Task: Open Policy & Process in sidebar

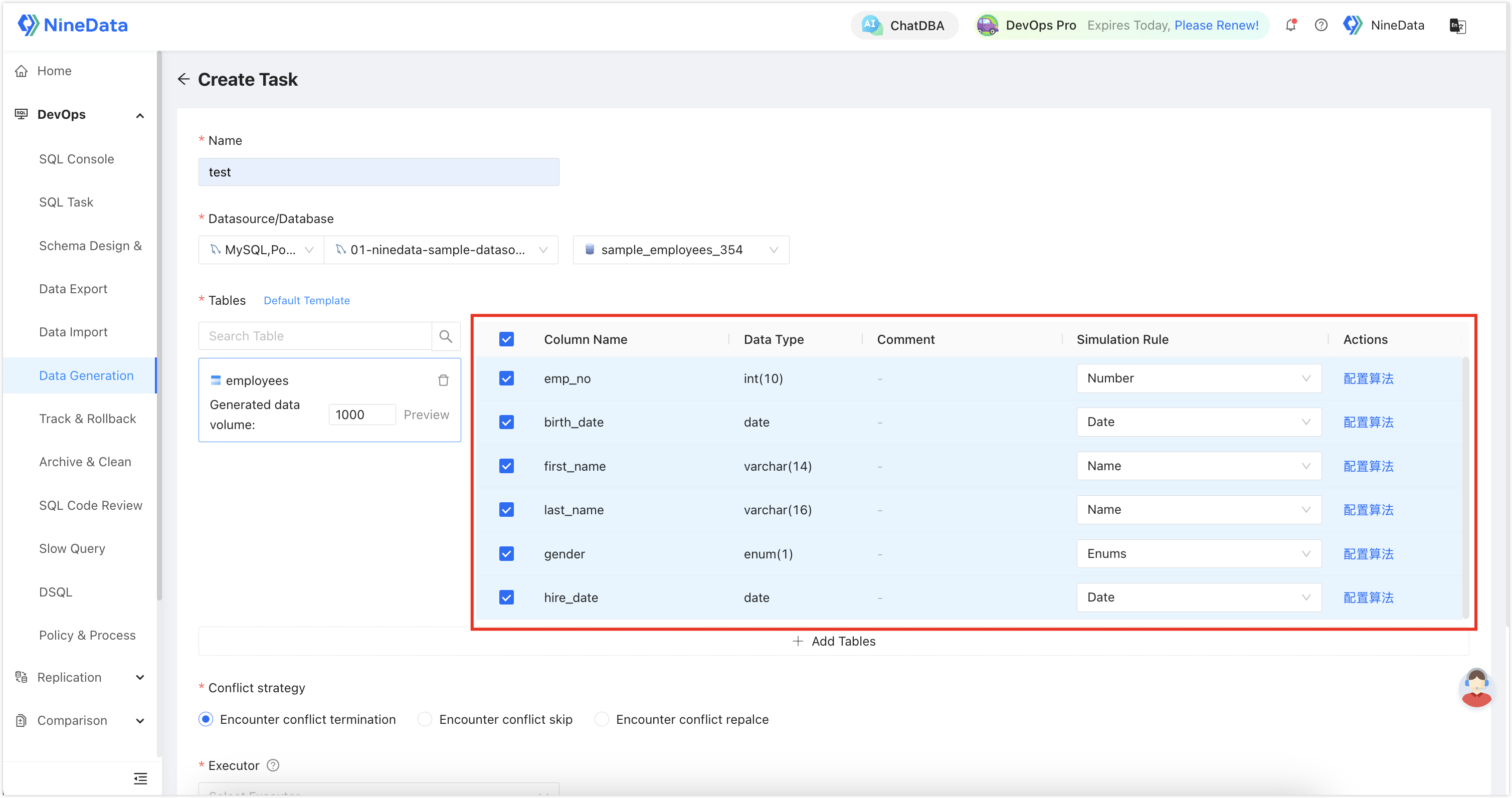Action: tap(87, 636)
